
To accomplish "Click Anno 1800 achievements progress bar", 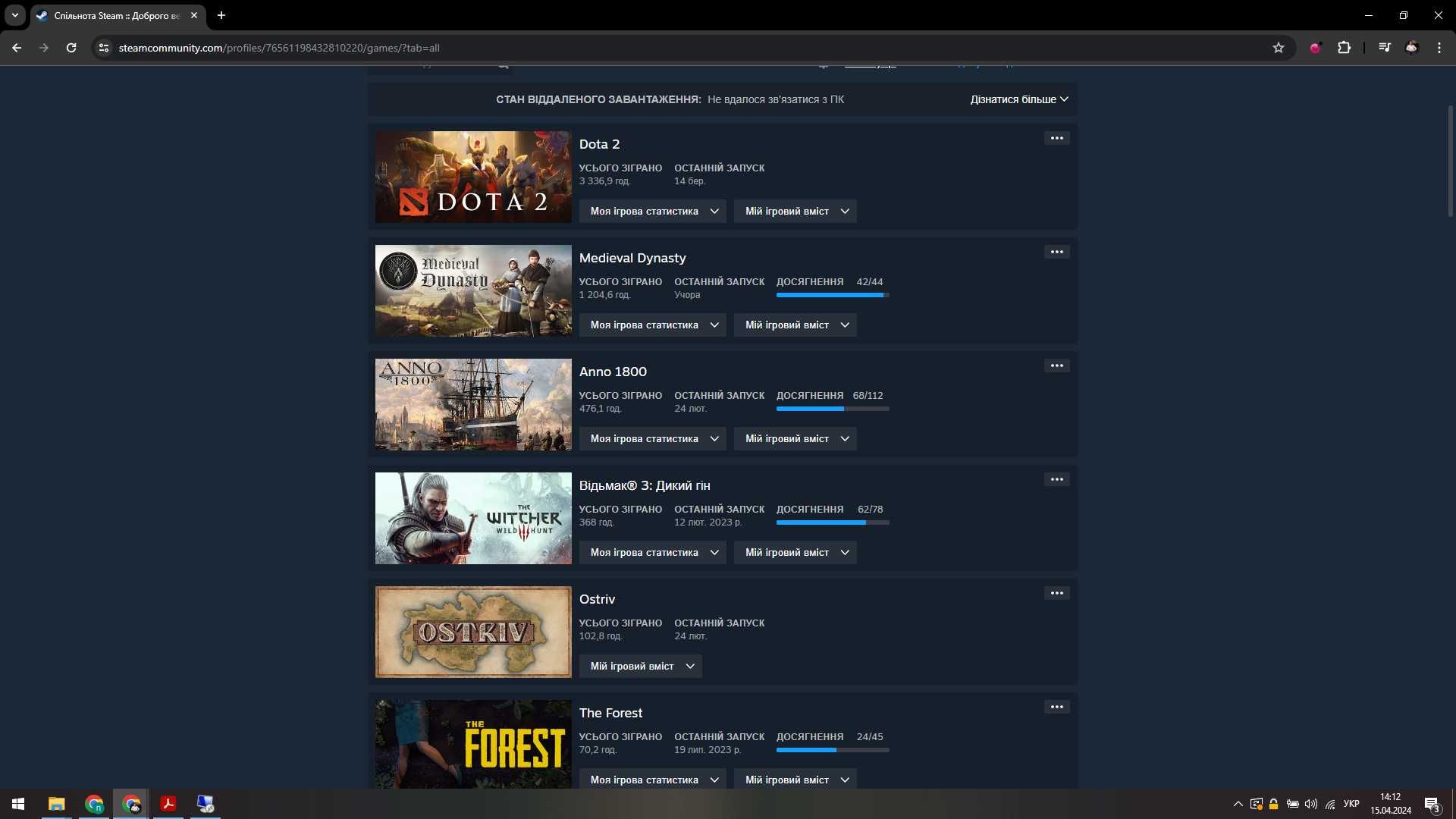I will 833,409.
